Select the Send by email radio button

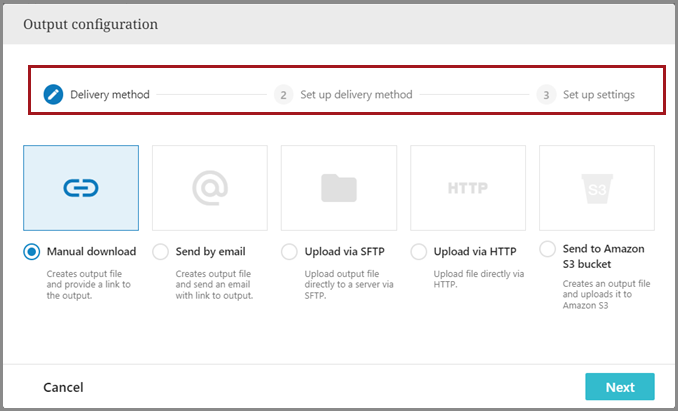161,252
